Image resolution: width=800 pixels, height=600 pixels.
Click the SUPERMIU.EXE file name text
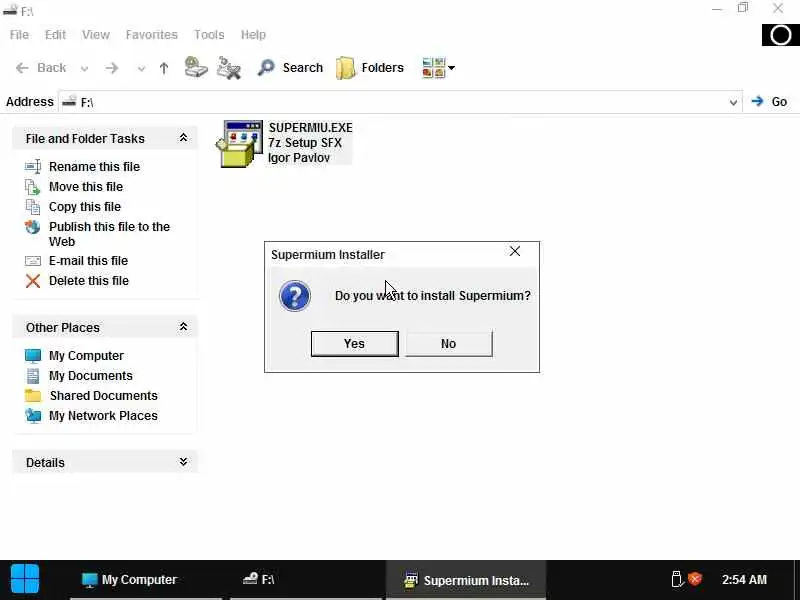click(x=310, y=128)
